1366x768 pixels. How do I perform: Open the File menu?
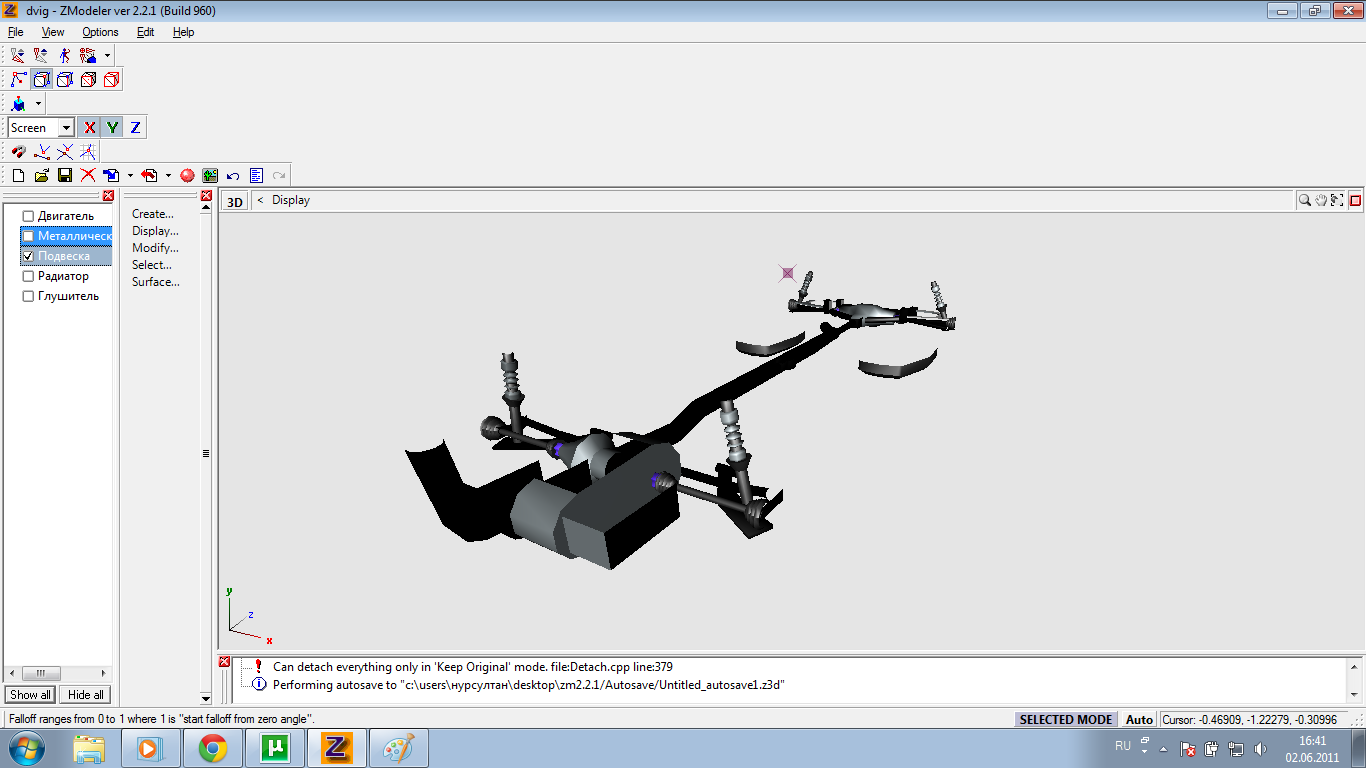[x=16, y=32]
